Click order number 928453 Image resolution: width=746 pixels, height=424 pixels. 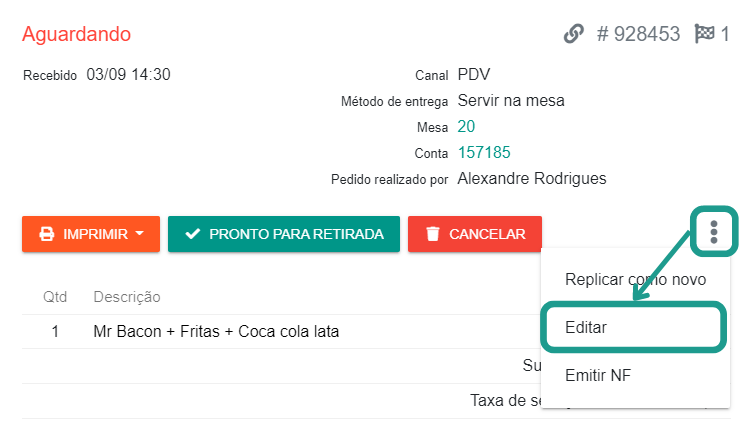pos(638,34)
